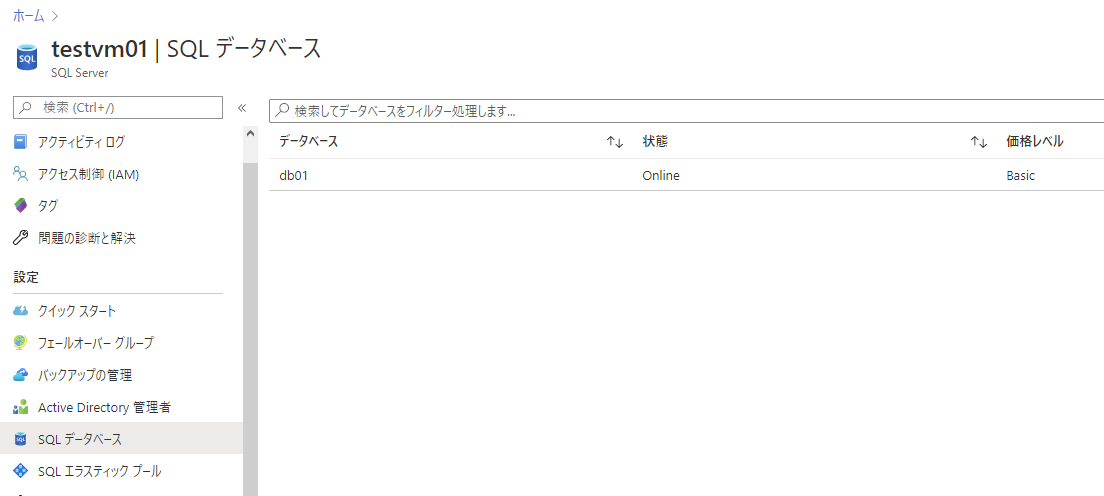Click the クイック スタート cloud icon
The height and width of the screenshot is (496, 1104).
click(20, 311)
